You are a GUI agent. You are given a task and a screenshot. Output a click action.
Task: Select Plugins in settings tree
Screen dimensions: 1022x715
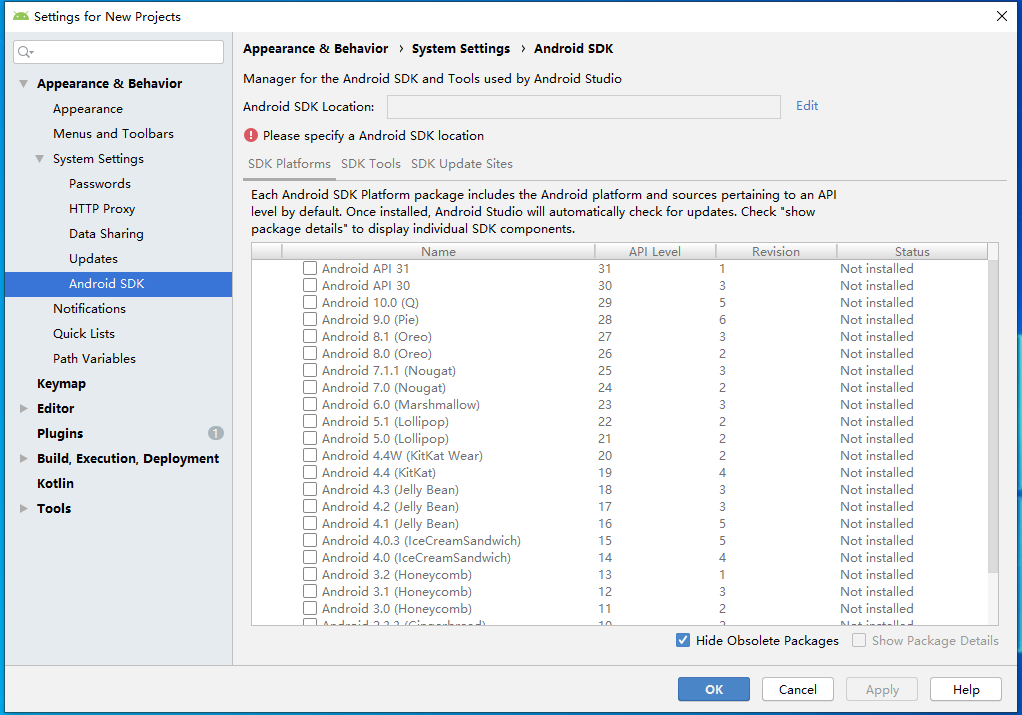pyautogui.click(x=60, y=433)
